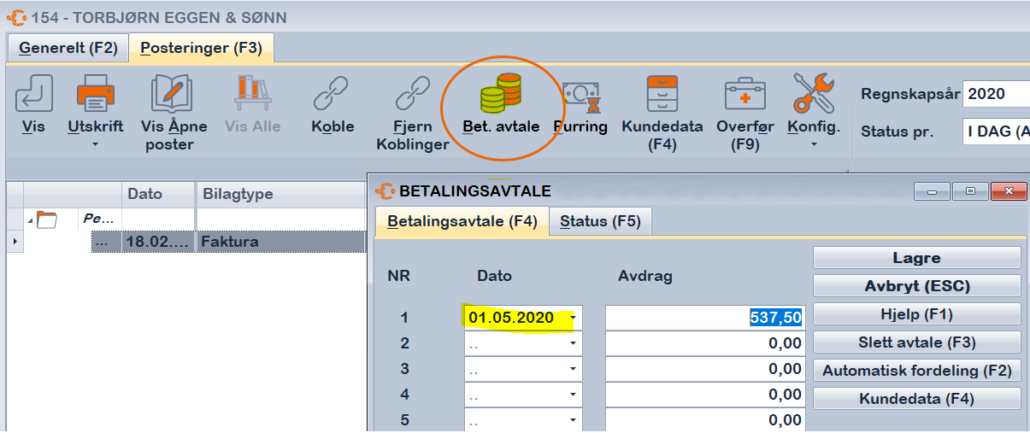
Task: Open Bet. avtale coins icon
Action: (501, 92)
